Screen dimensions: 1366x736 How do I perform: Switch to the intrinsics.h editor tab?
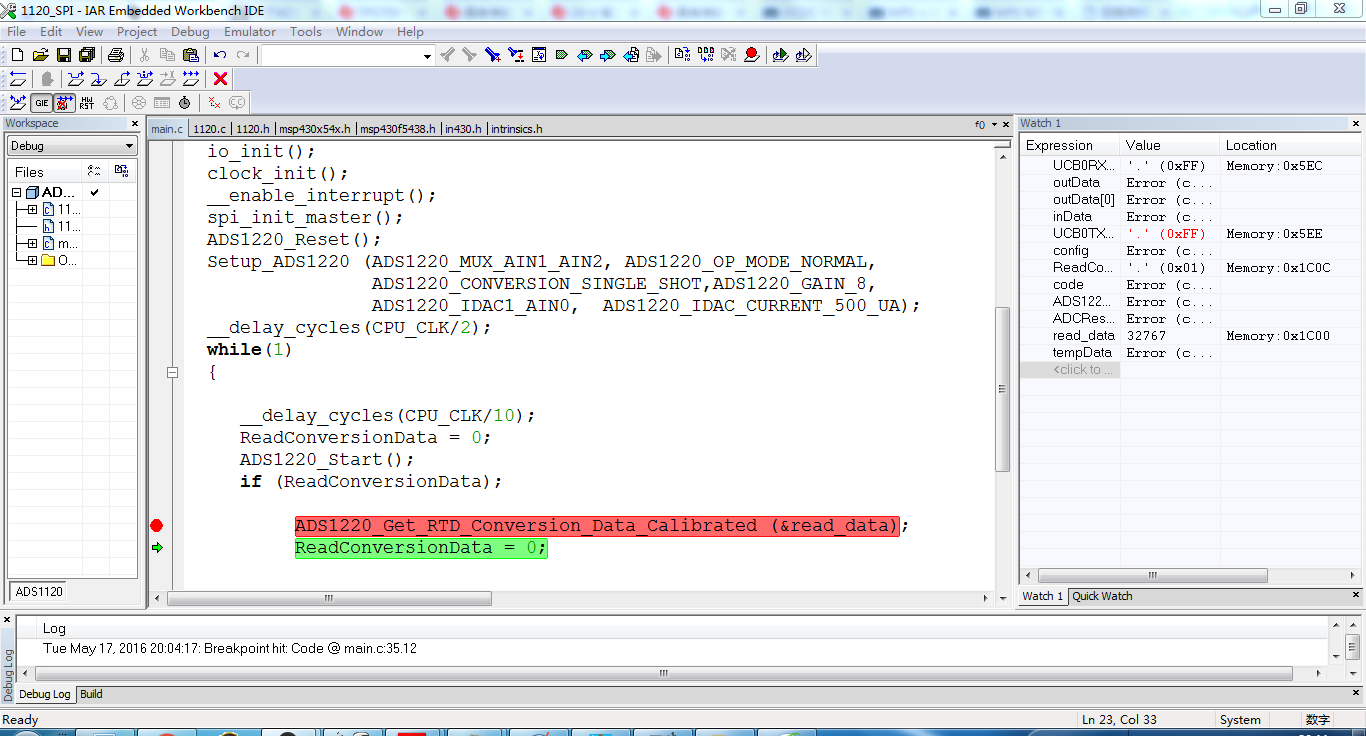[x=517, y=129]
